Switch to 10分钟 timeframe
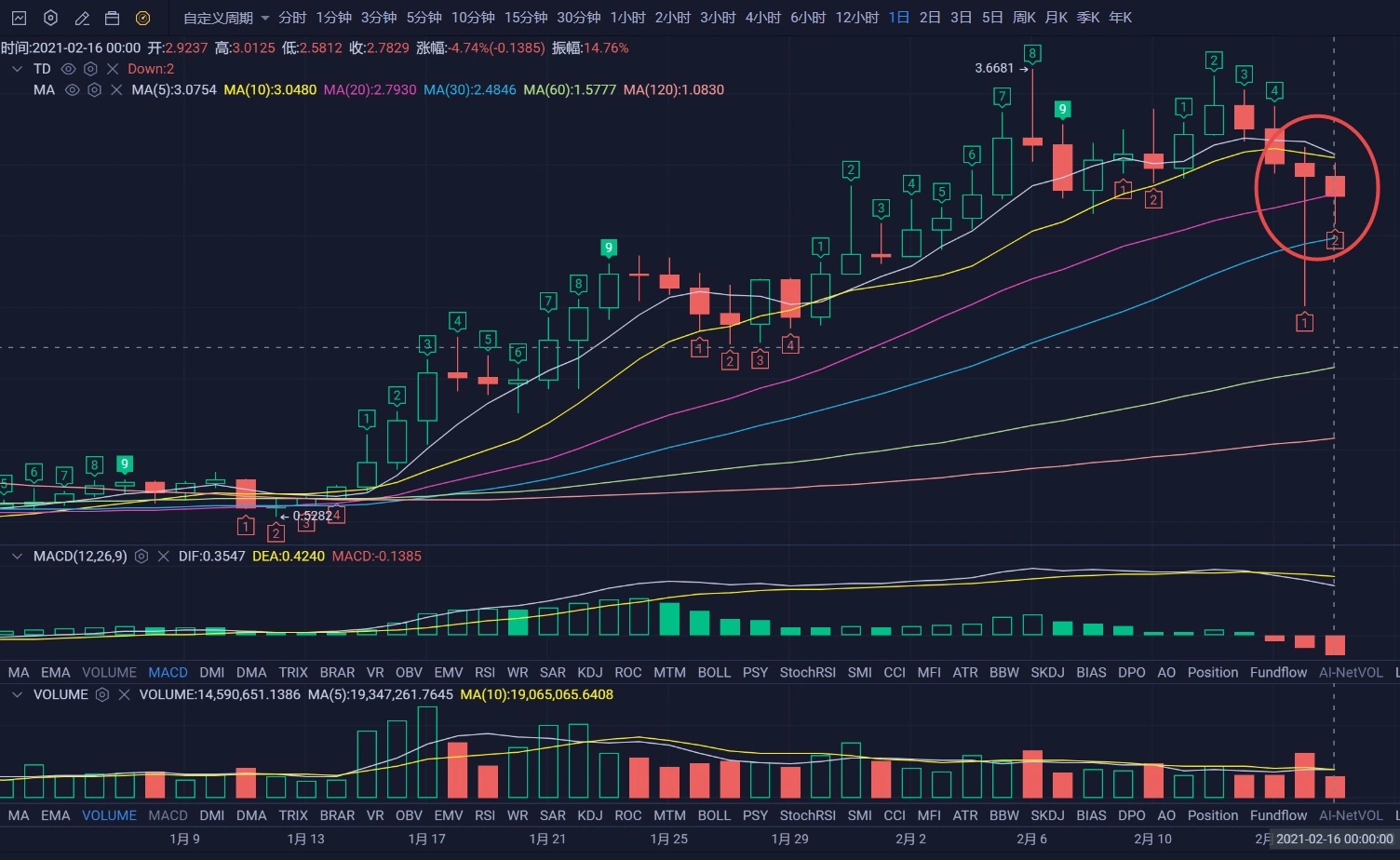The image size is (1400, 860). click(x=473, y=18)
